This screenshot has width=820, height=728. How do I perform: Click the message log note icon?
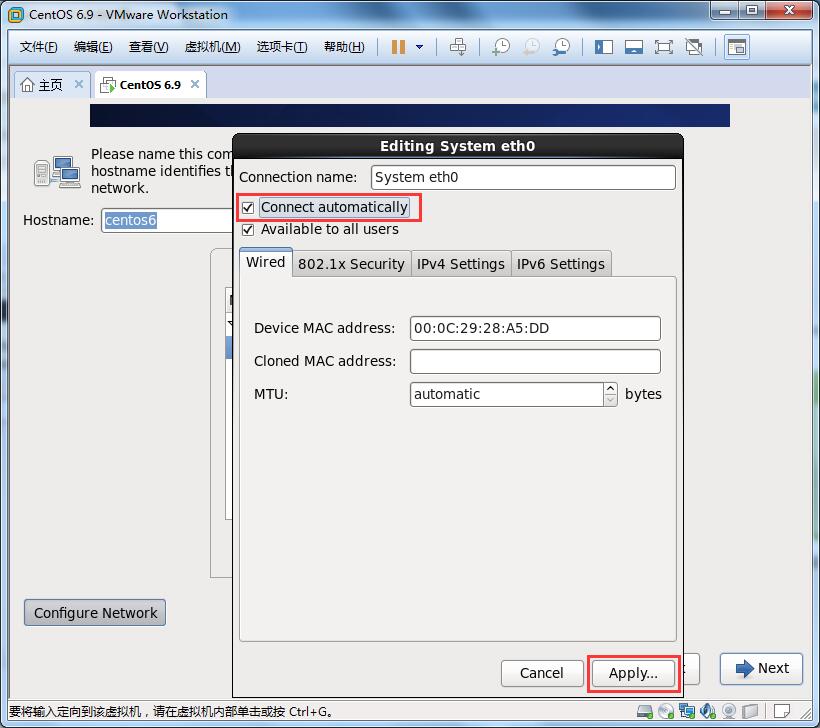782,711
